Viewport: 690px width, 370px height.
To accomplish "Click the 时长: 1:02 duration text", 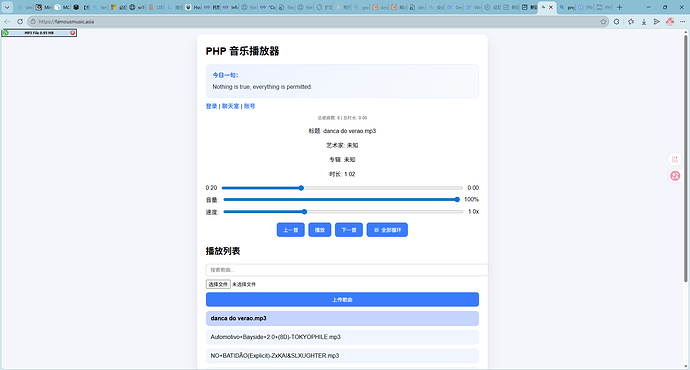I will point(342,174).
